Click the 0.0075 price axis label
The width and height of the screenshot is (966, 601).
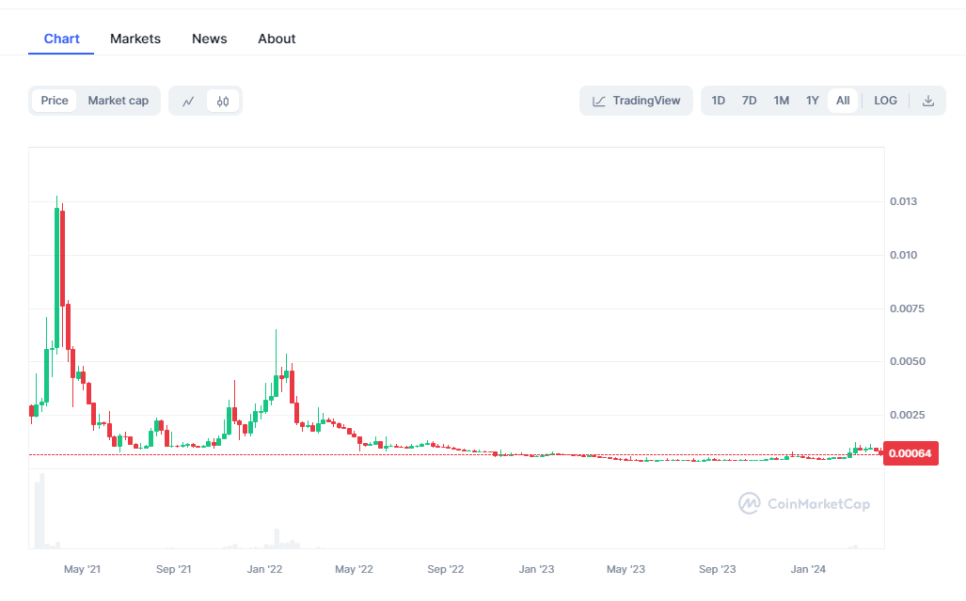click(x=907, y=309)
